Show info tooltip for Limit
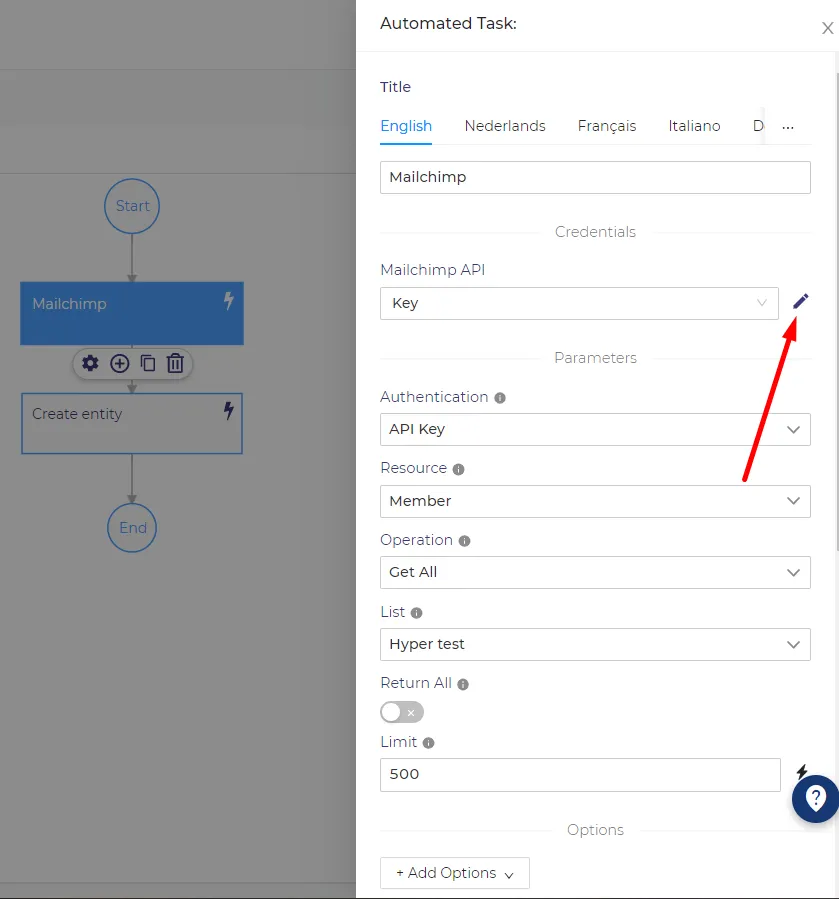839x899 pixels. click(428, 743)
